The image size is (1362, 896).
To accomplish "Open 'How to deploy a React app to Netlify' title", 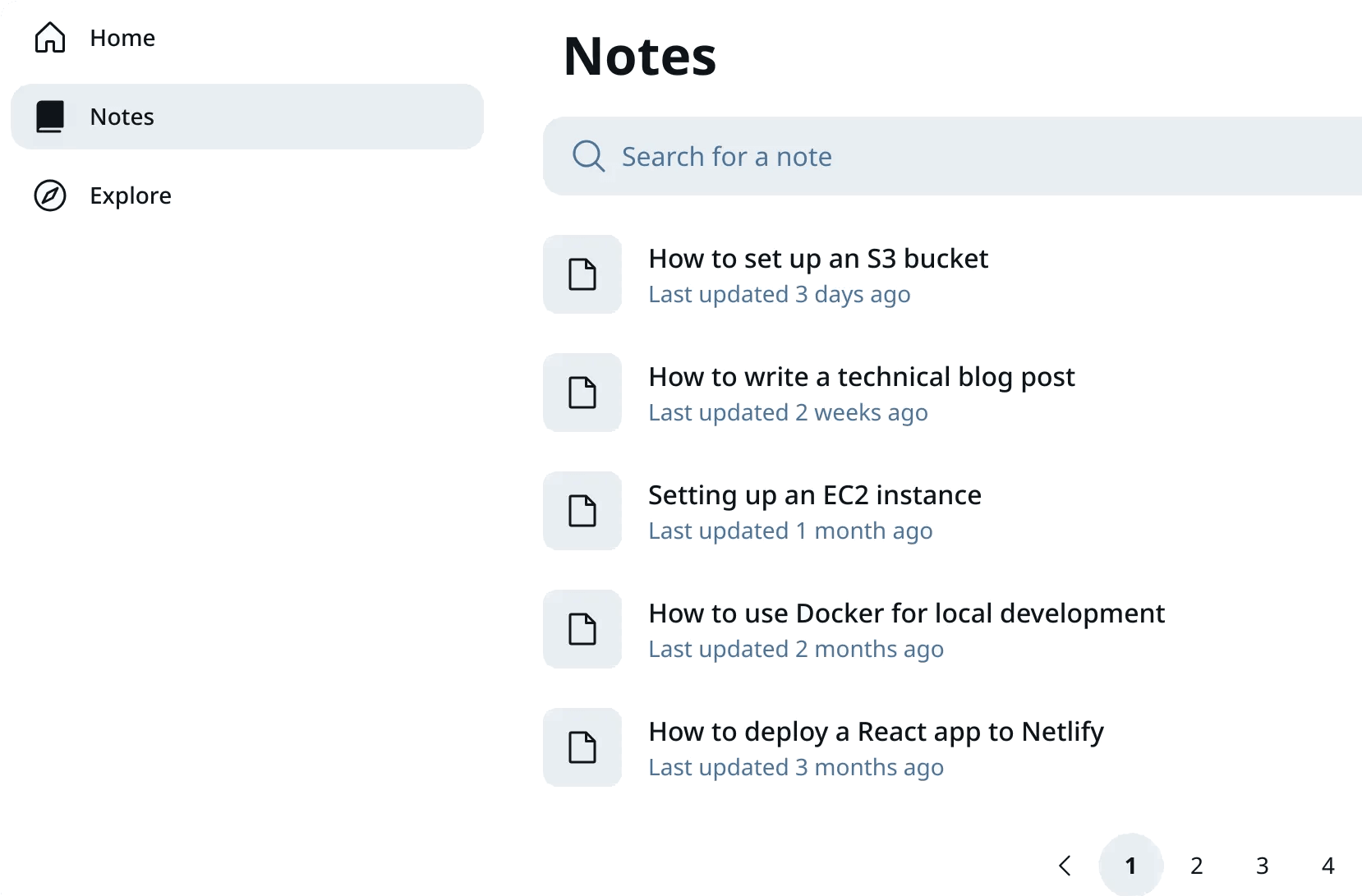I will (876, 732).
